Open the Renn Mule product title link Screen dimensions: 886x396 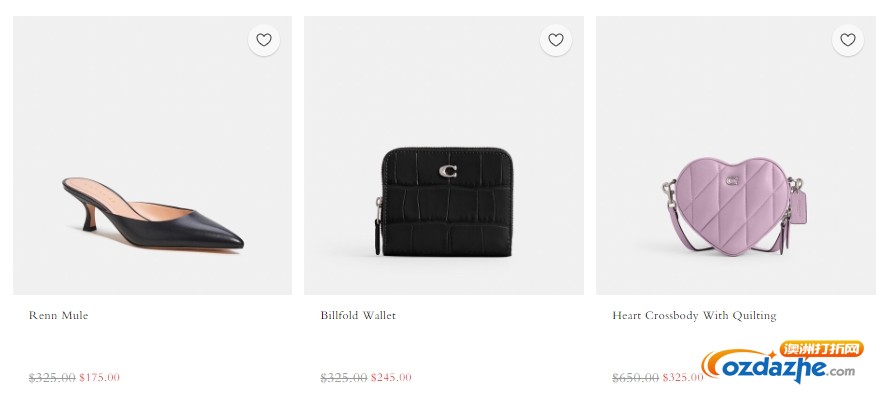click(x=59, y=315)
